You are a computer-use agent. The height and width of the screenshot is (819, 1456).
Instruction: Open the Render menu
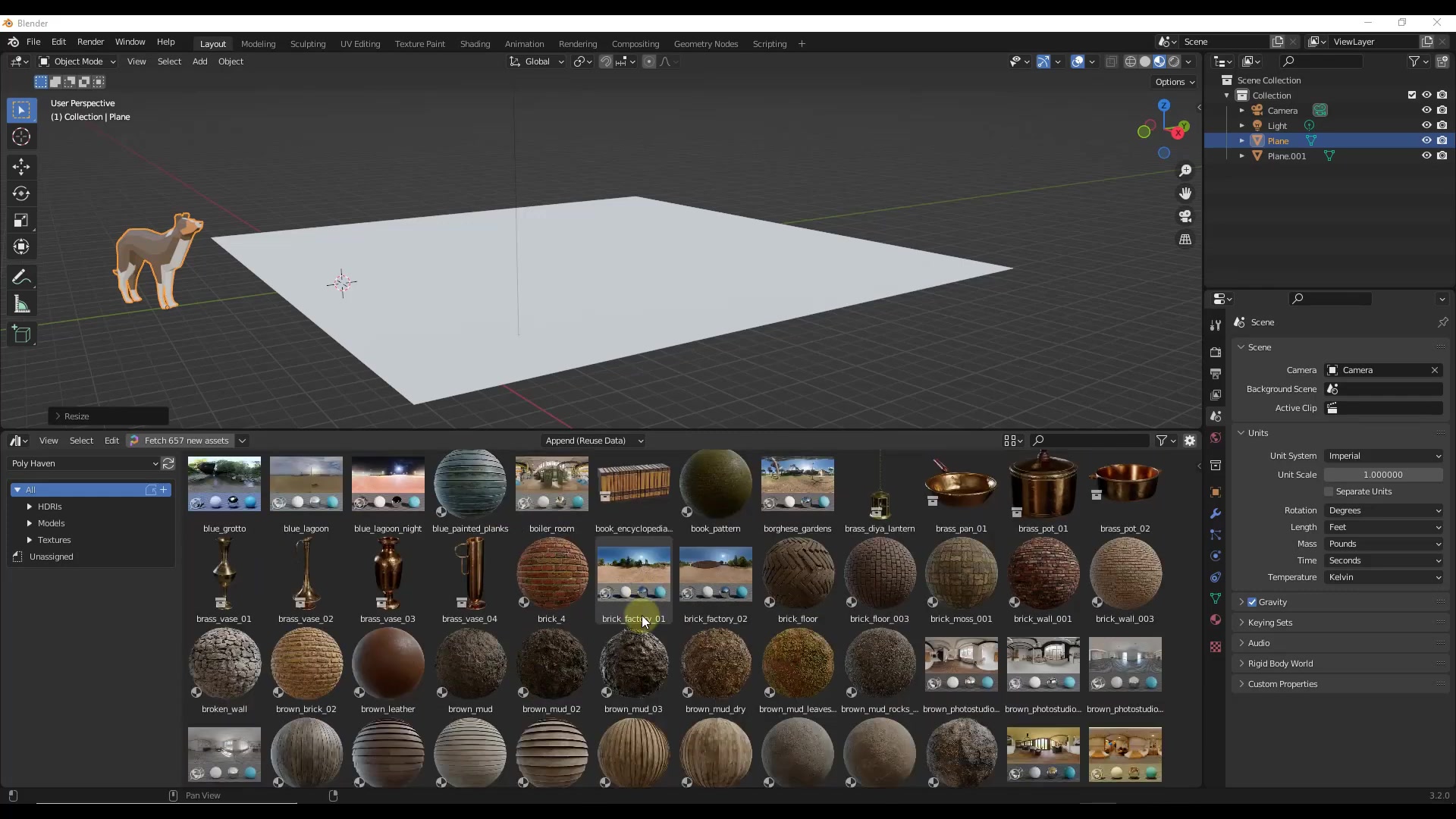point(90,42)
